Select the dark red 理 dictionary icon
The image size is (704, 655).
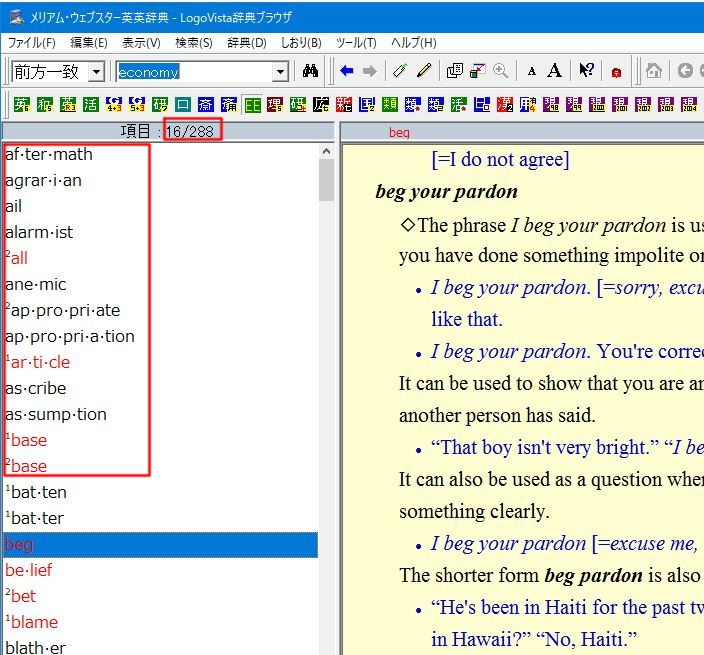coord(275,105)
